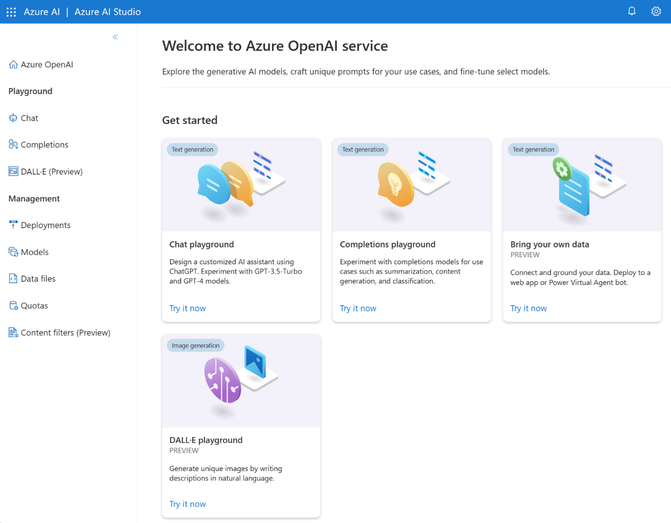
Task: Click the Azure AI header link
Action: tap(42, 12)
